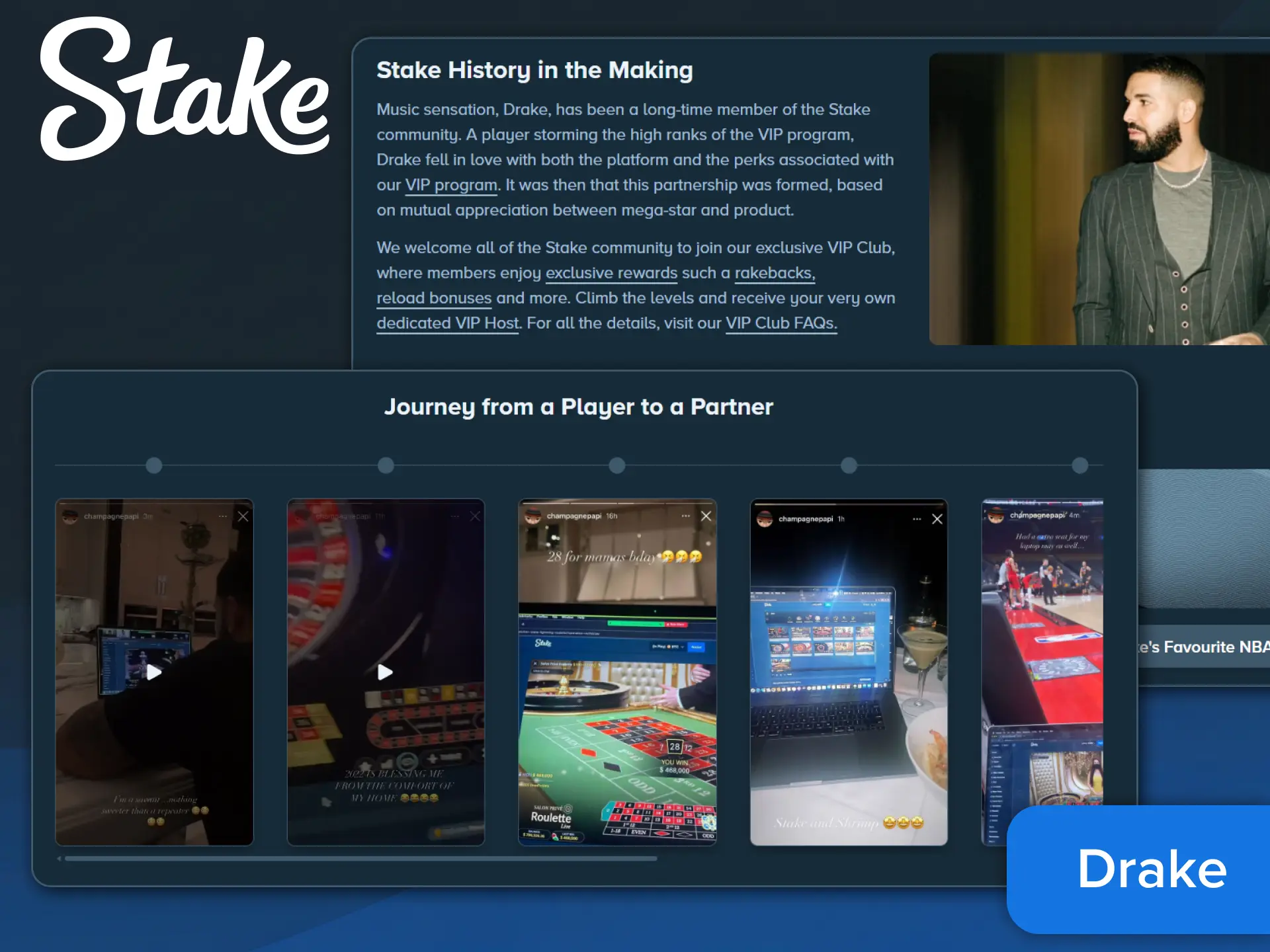Click the 'Stake History in the Making' heading

[x=534, y=70]
